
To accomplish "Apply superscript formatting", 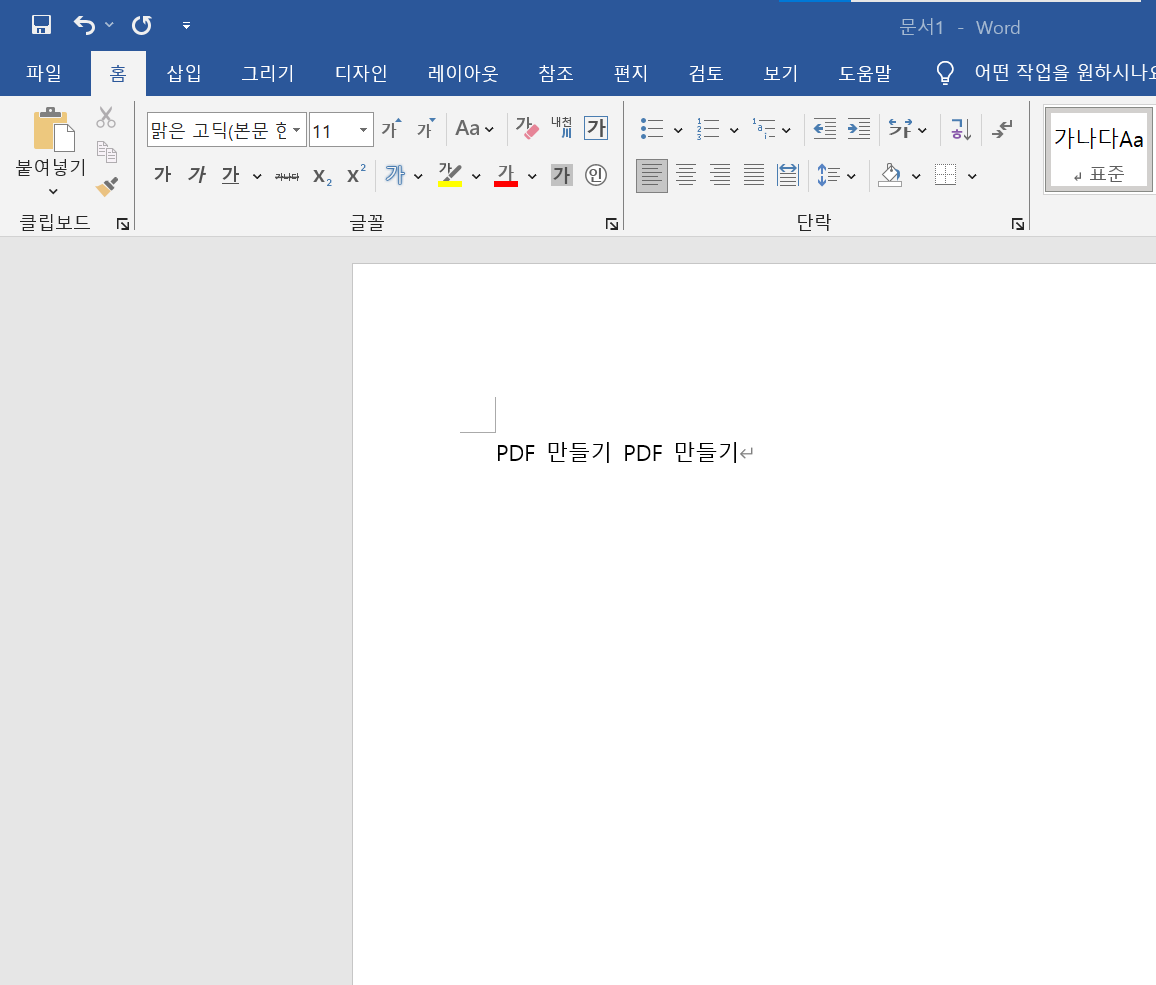I will pyautogui.click(x=353, y=174).
